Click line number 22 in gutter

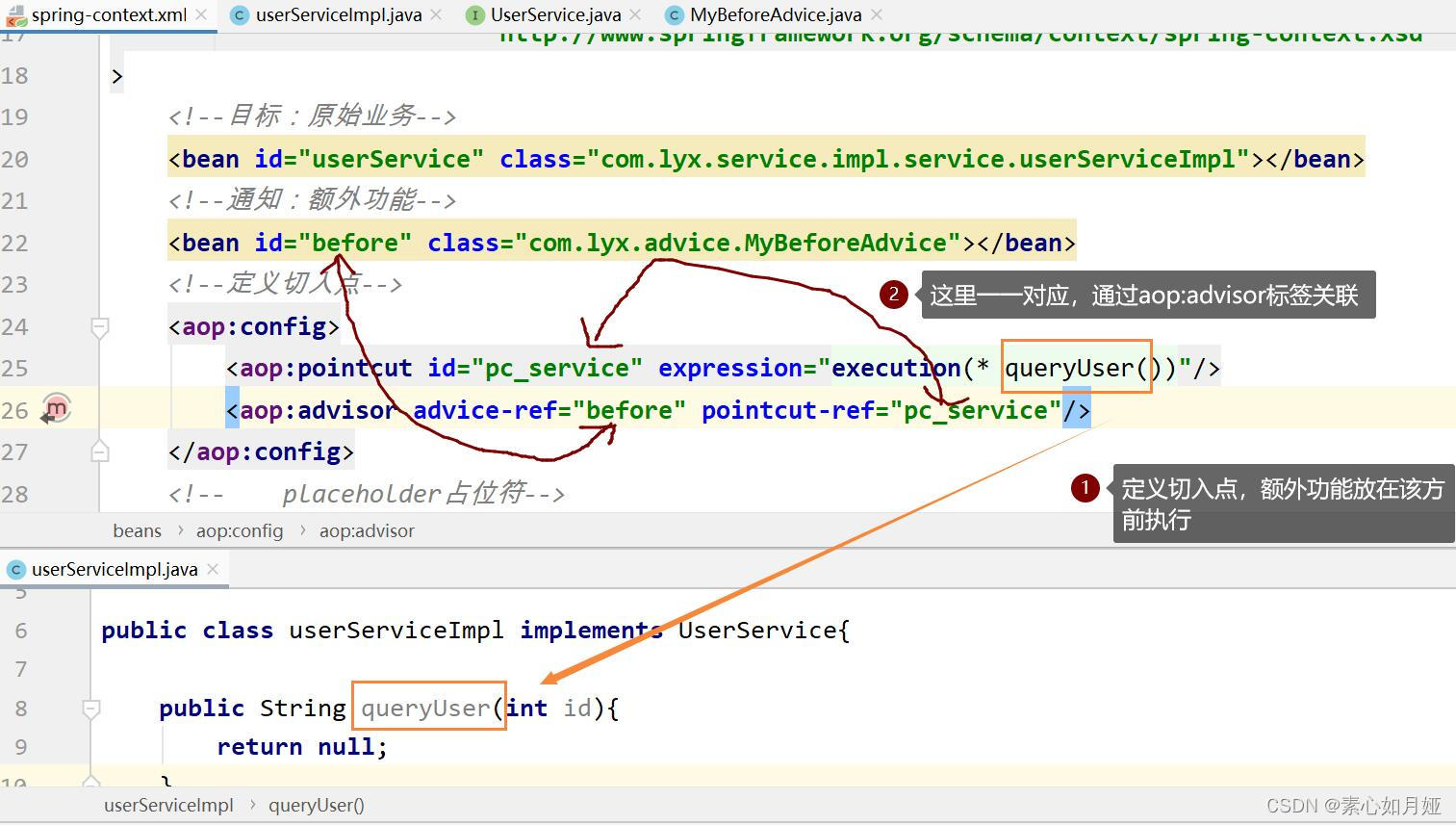tap(14, 243)
